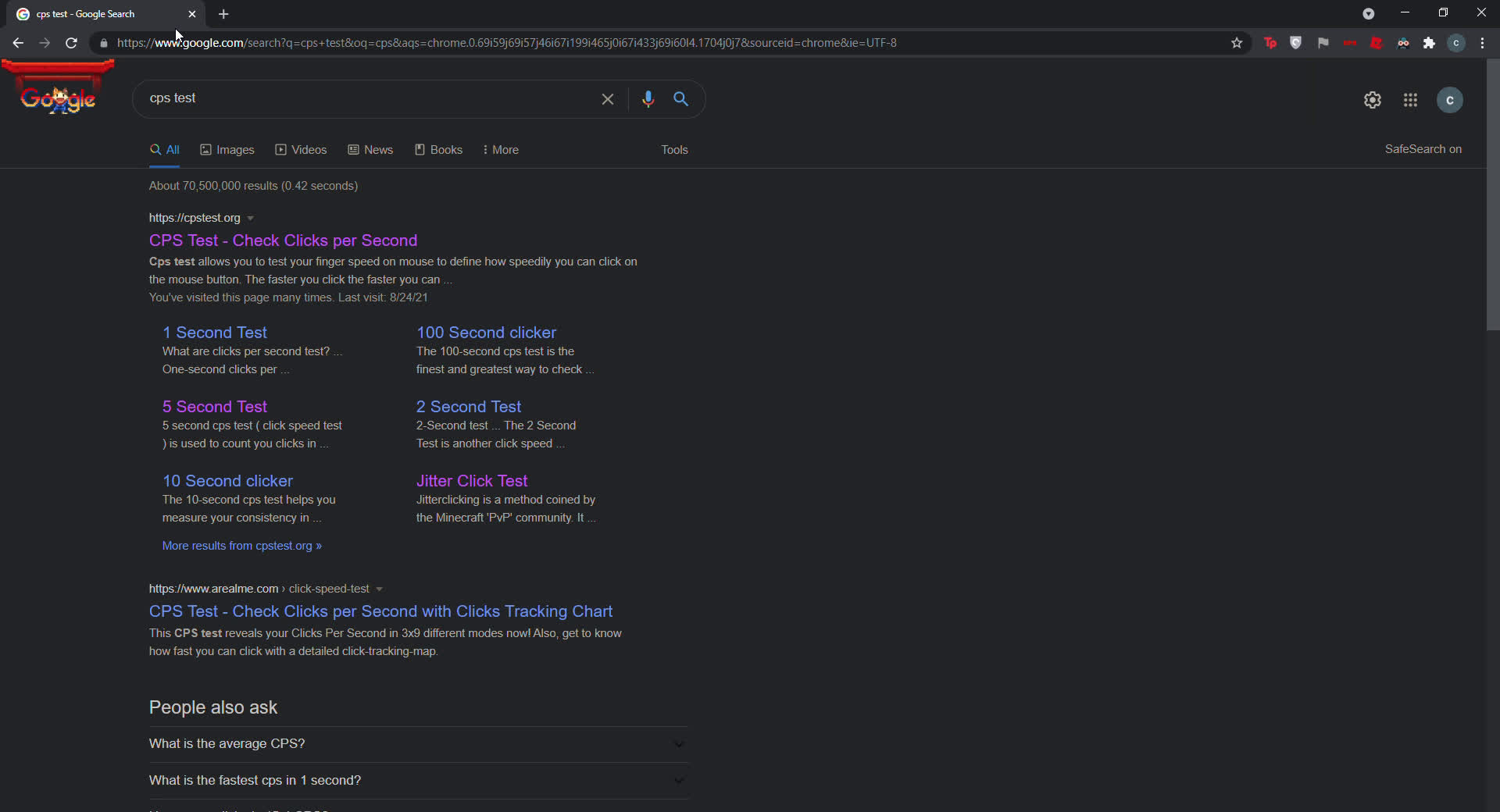Switch to the Books tab
Screen dimensions: 1500x812
tap(438, 150)
